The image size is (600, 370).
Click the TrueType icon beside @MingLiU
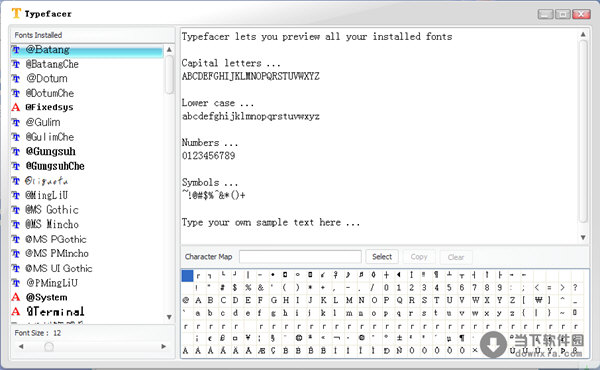coord(16,195)
